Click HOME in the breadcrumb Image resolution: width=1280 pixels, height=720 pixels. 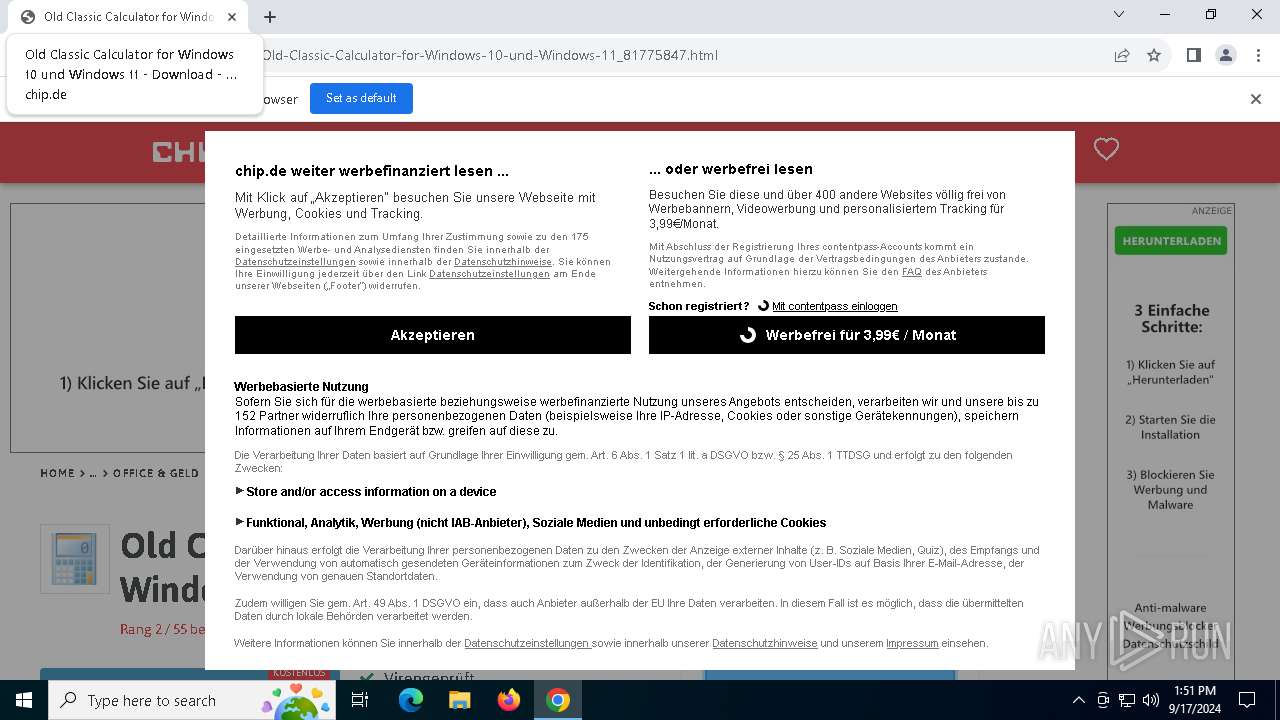57,473
